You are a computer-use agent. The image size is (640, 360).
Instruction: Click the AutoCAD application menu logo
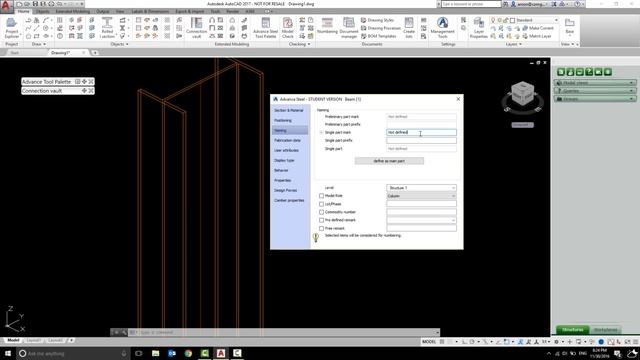coord(6,6)
